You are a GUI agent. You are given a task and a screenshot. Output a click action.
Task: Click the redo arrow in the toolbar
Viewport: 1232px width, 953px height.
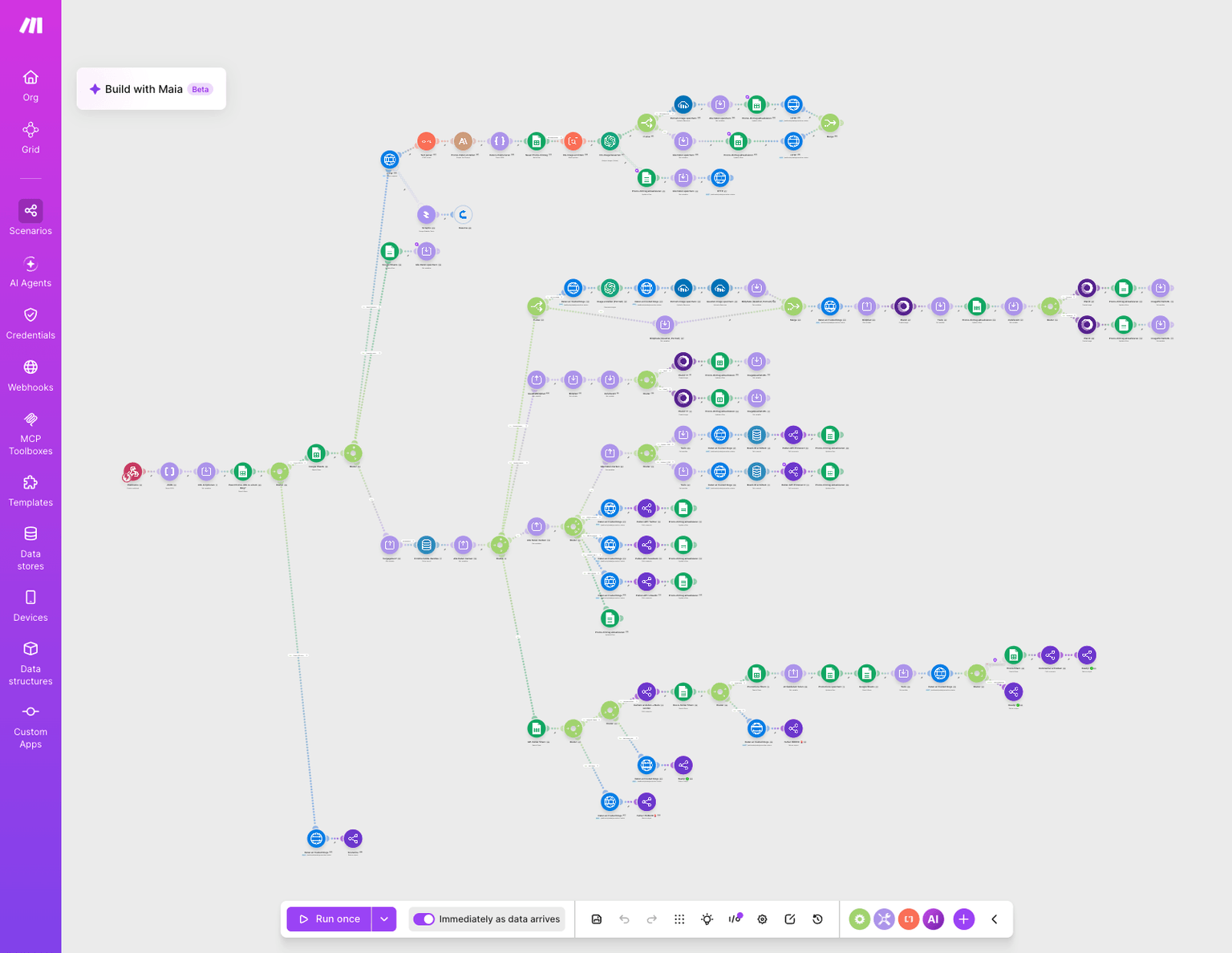pyautogui.click(x=652, y=919)
